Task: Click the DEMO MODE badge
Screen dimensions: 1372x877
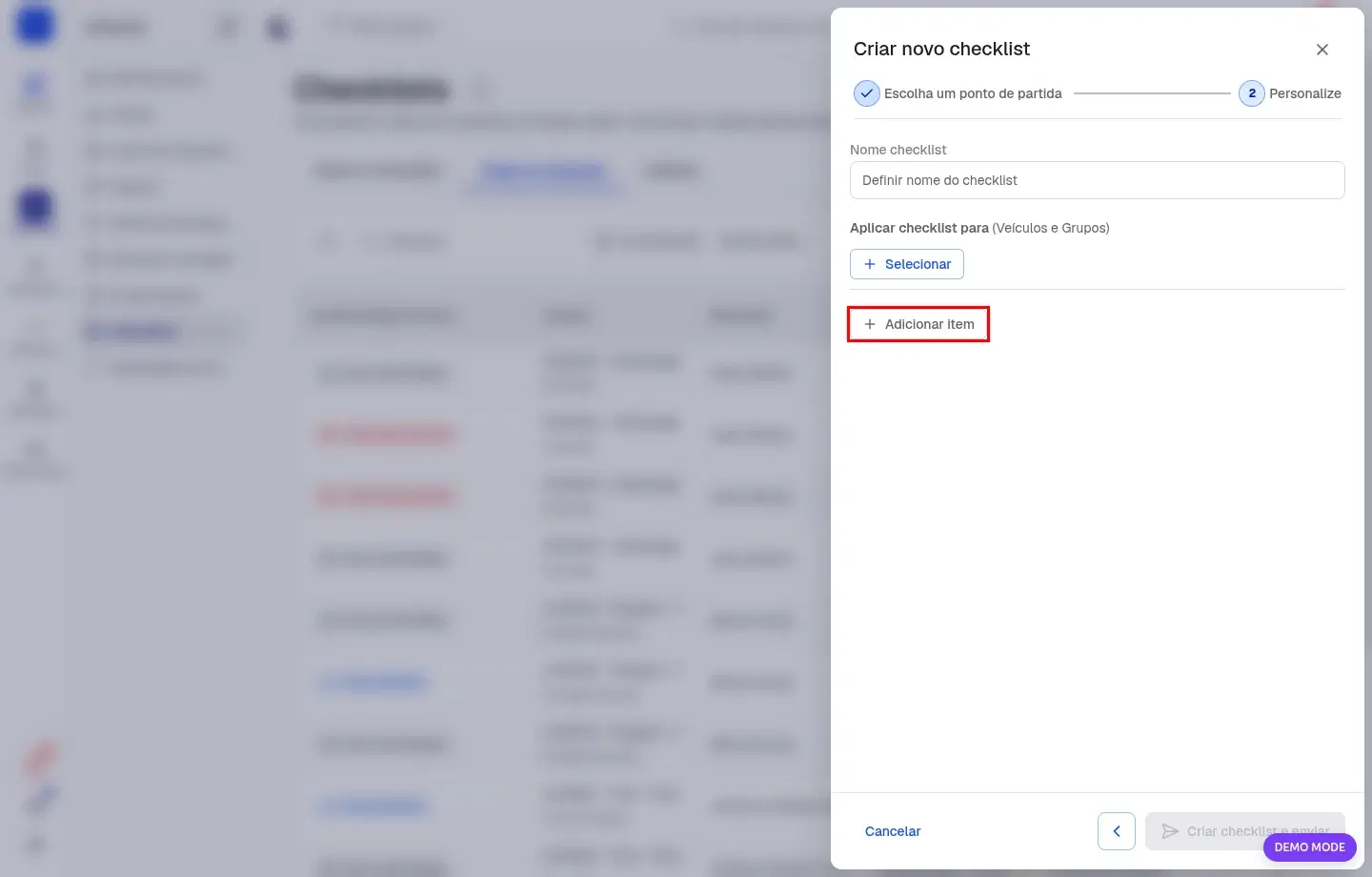Action: 1309,846
